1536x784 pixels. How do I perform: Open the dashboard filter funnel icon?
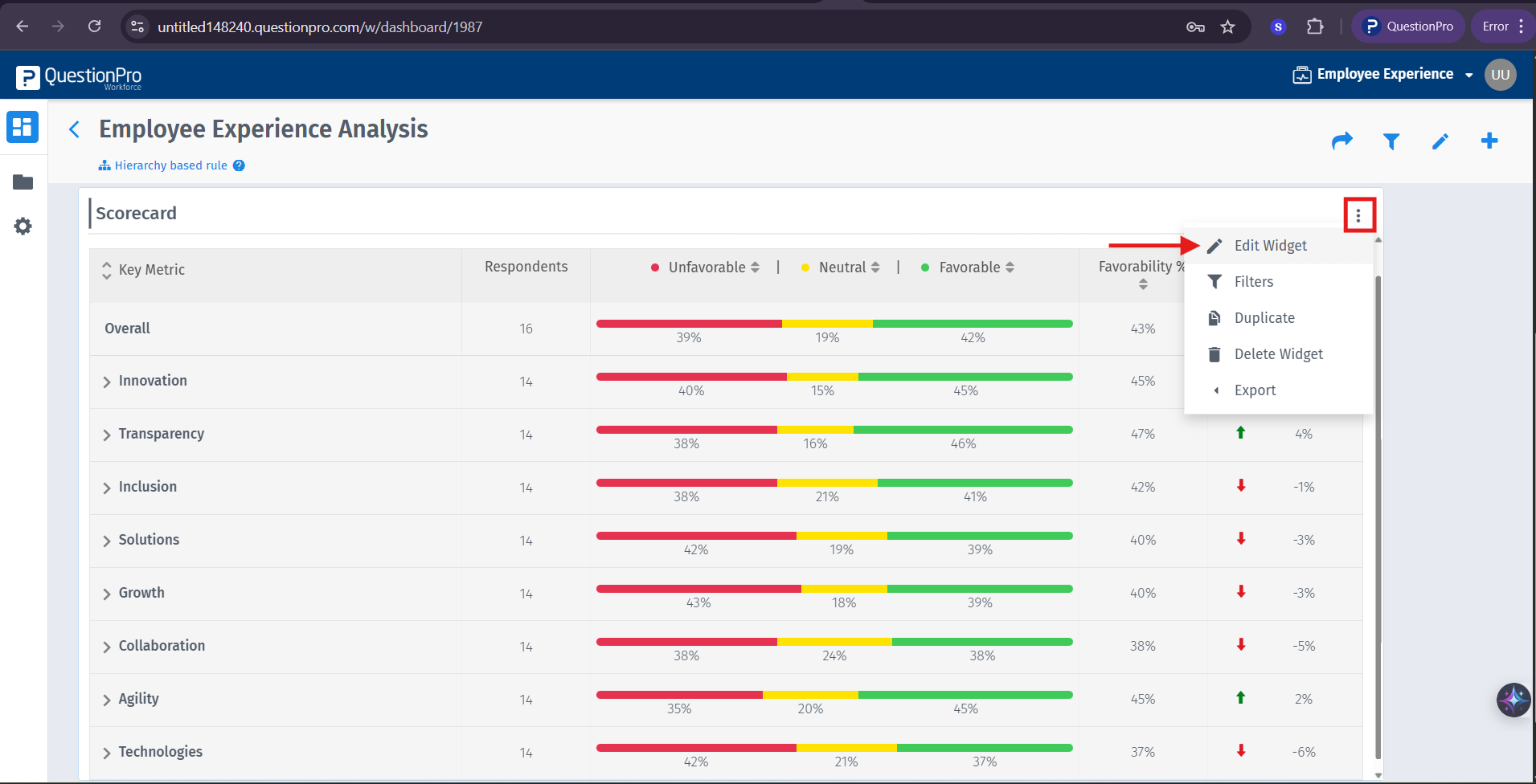tap(1391, 141)
